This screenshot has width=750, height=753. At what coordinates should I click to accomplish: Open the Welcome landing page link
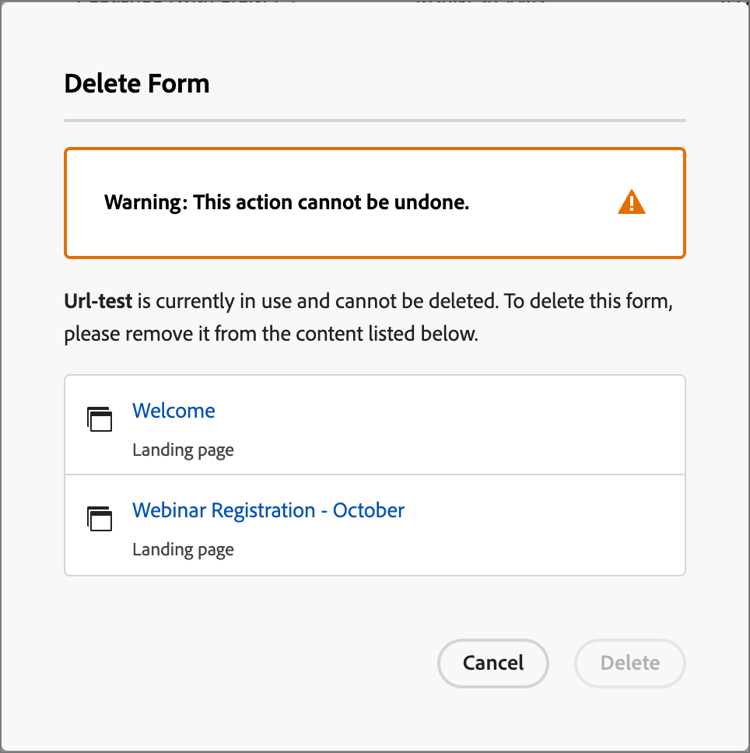173,411
